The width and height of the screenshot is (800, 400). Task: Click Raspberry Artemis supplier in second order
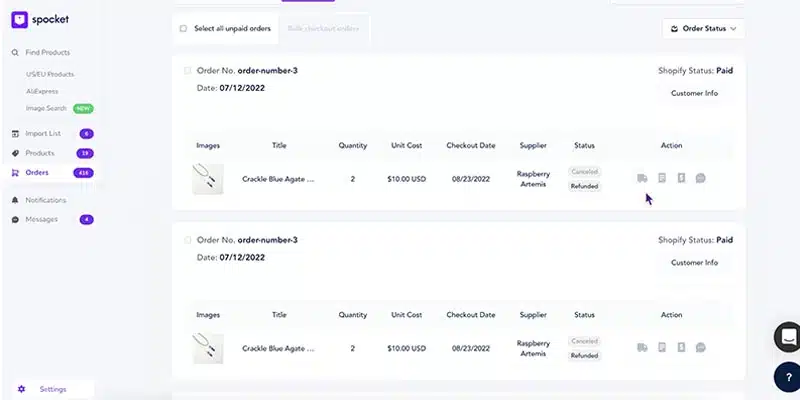[x=533, y=348]
